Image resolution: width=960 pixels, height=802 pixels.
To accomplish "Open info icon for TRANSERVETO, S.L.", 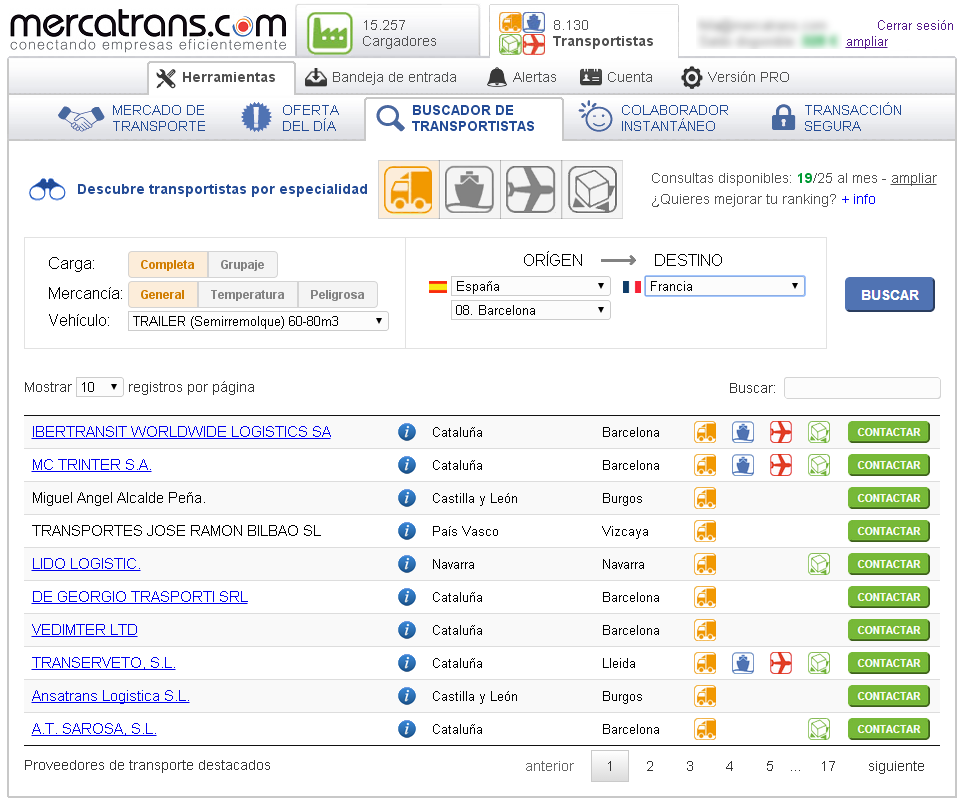I will 407,663.
